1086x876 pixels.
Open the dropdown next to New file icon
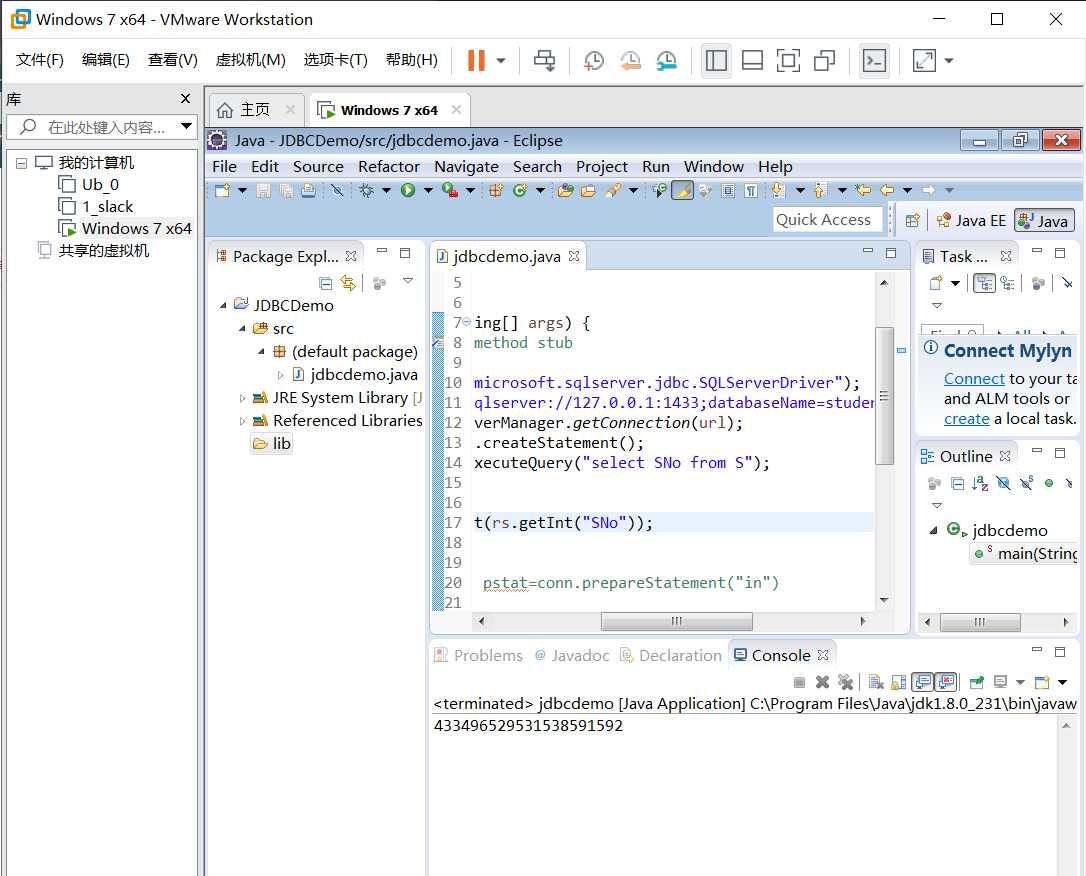[242, 190]
